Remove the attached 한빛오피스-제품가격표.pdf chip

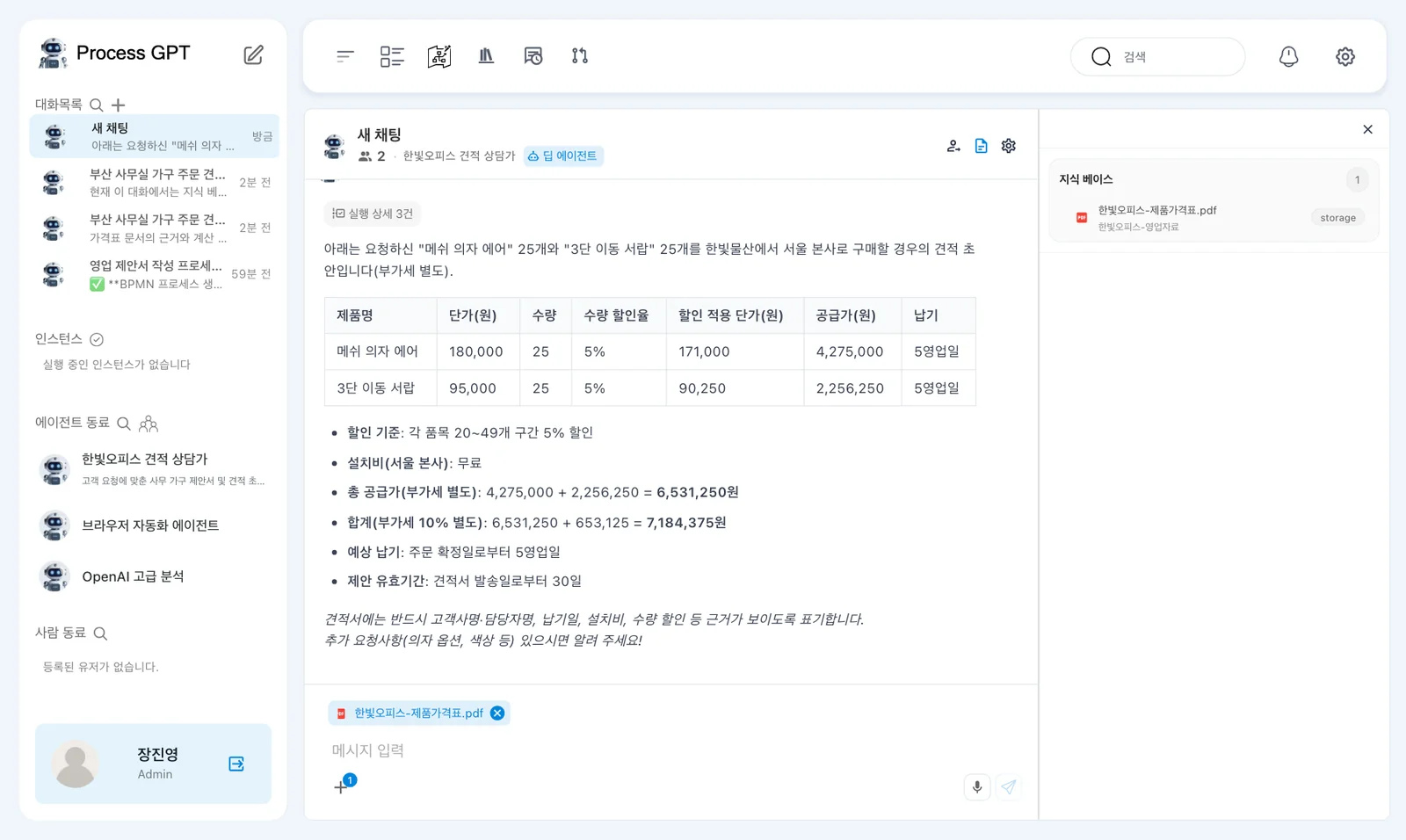[x=497, y=713]
